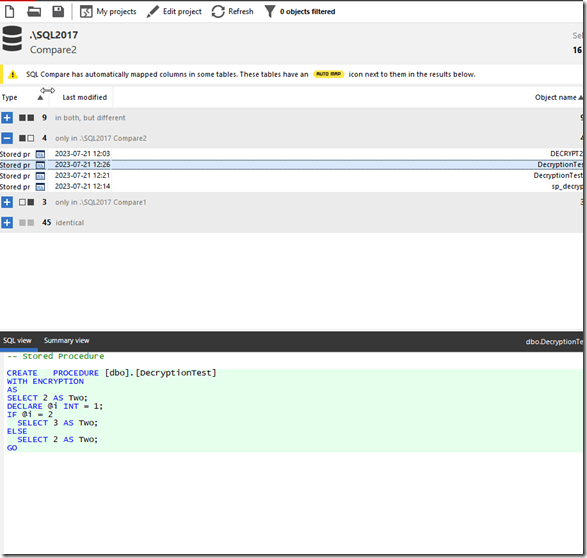
Task: Click the stored procedure icon in sp_decryp row
Action: tap(40, 187)
